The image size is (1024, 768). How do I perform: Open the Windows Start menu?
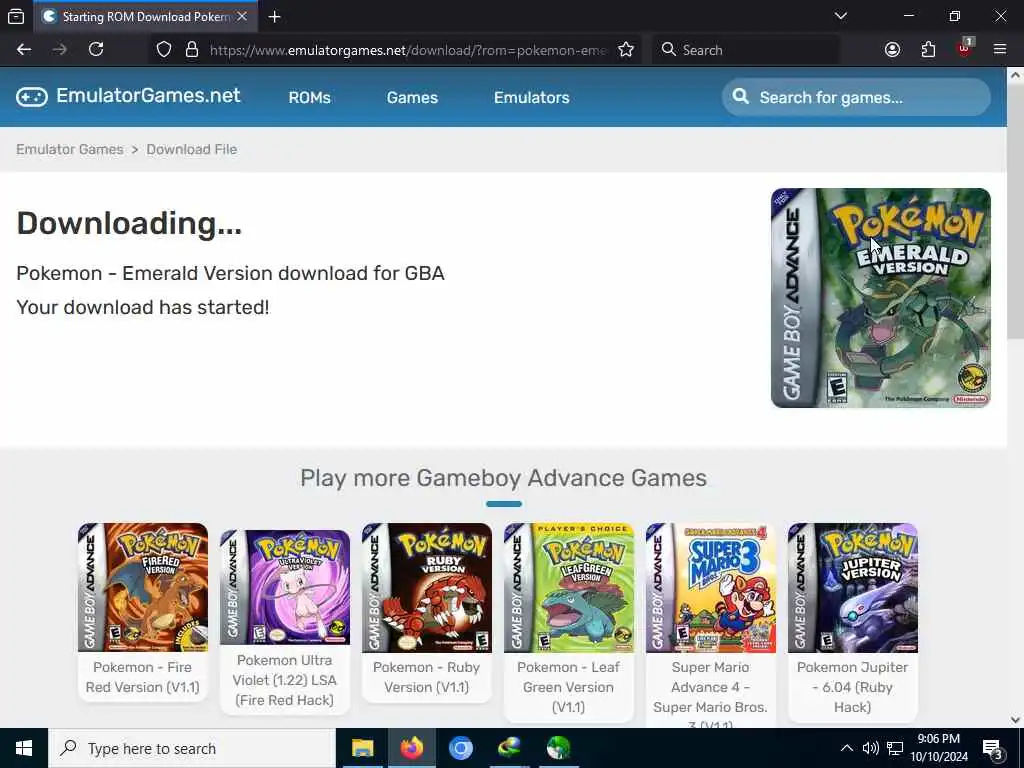point(24,748)
